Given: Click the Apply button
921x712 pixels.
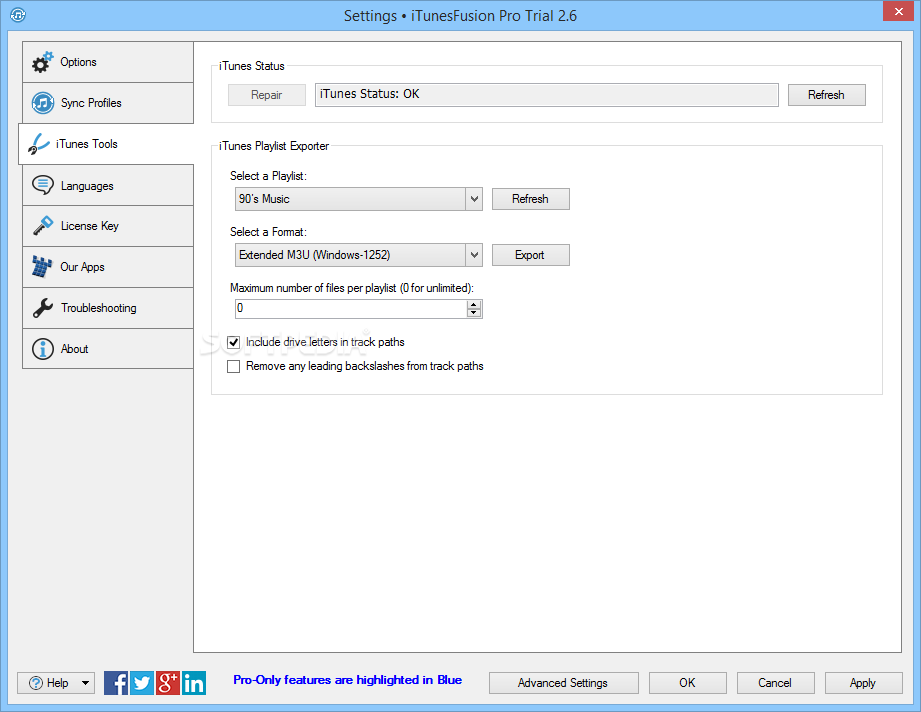Looking at the screenshot, I should coord(863,683).
